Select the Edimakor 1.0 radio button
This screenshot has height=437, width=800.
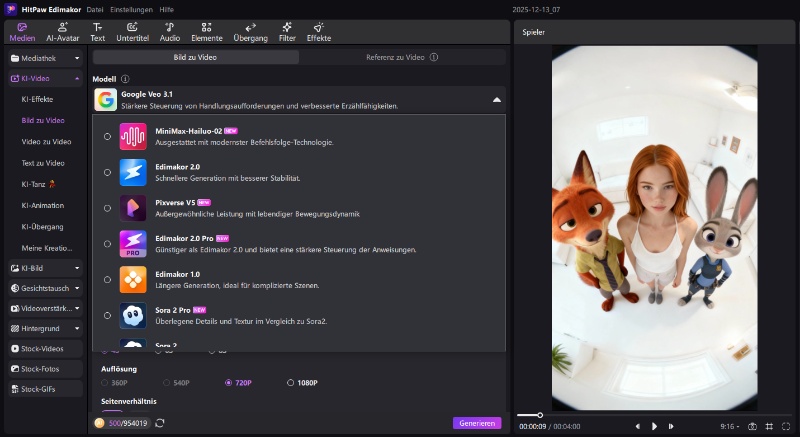[x=107, y=279]
